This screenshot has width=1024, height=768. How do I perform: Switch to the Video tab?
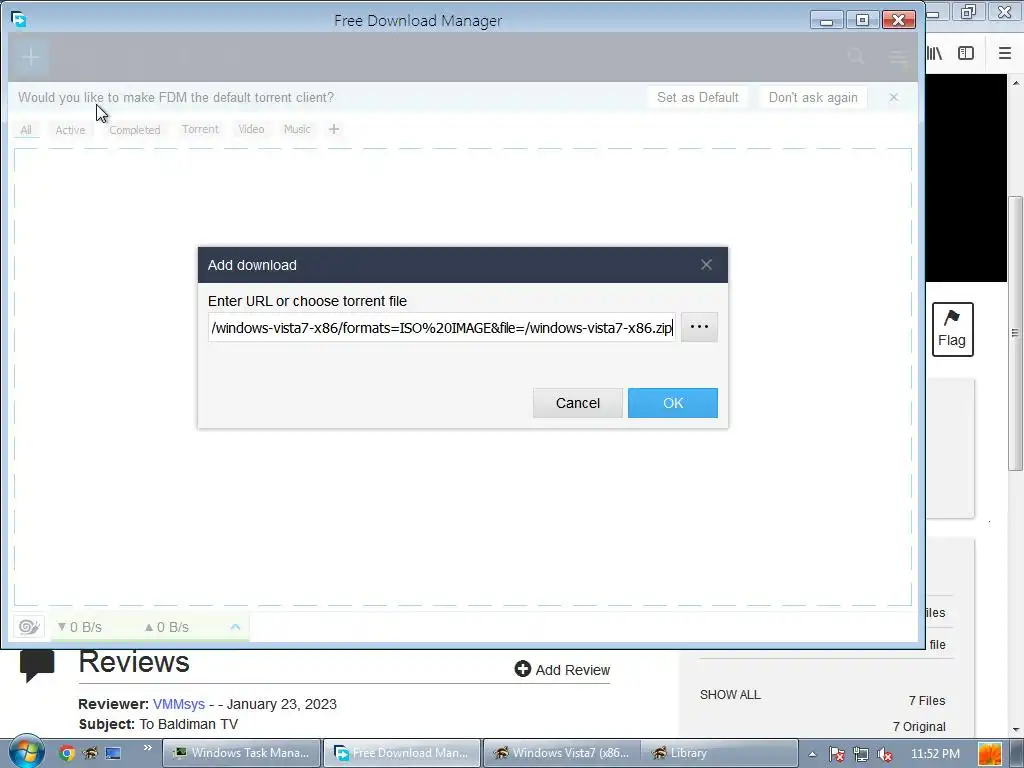click(251, 129)
